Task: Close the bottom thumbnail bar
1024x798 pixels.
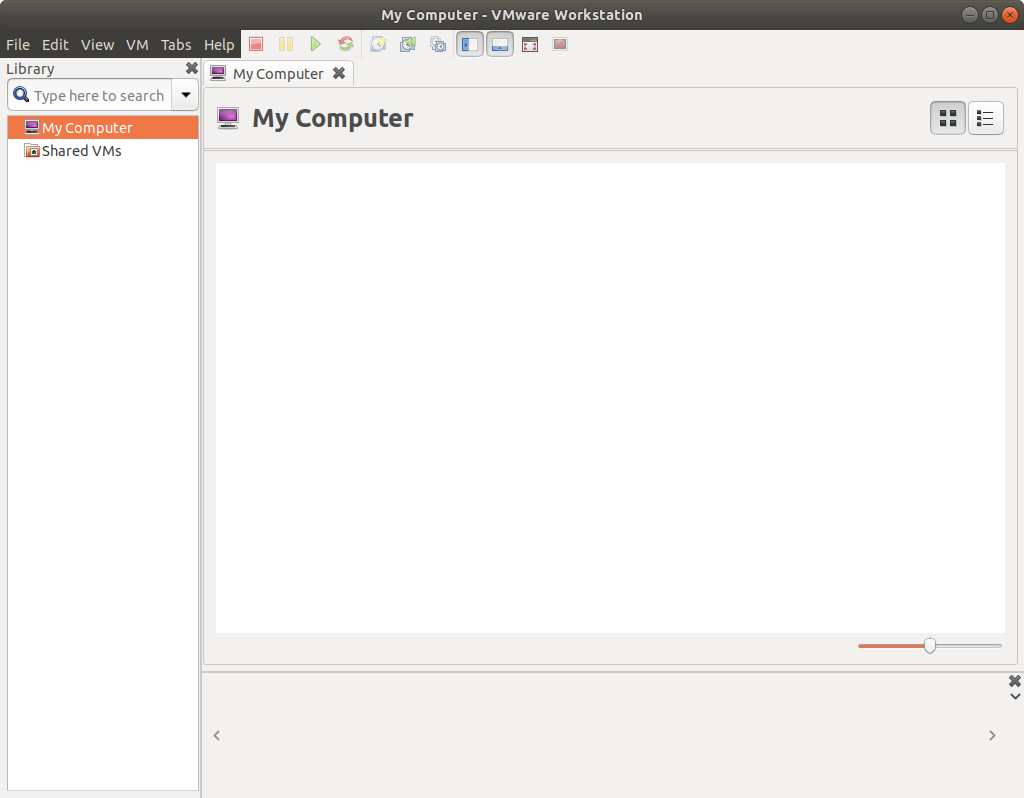Action: 1014,681
